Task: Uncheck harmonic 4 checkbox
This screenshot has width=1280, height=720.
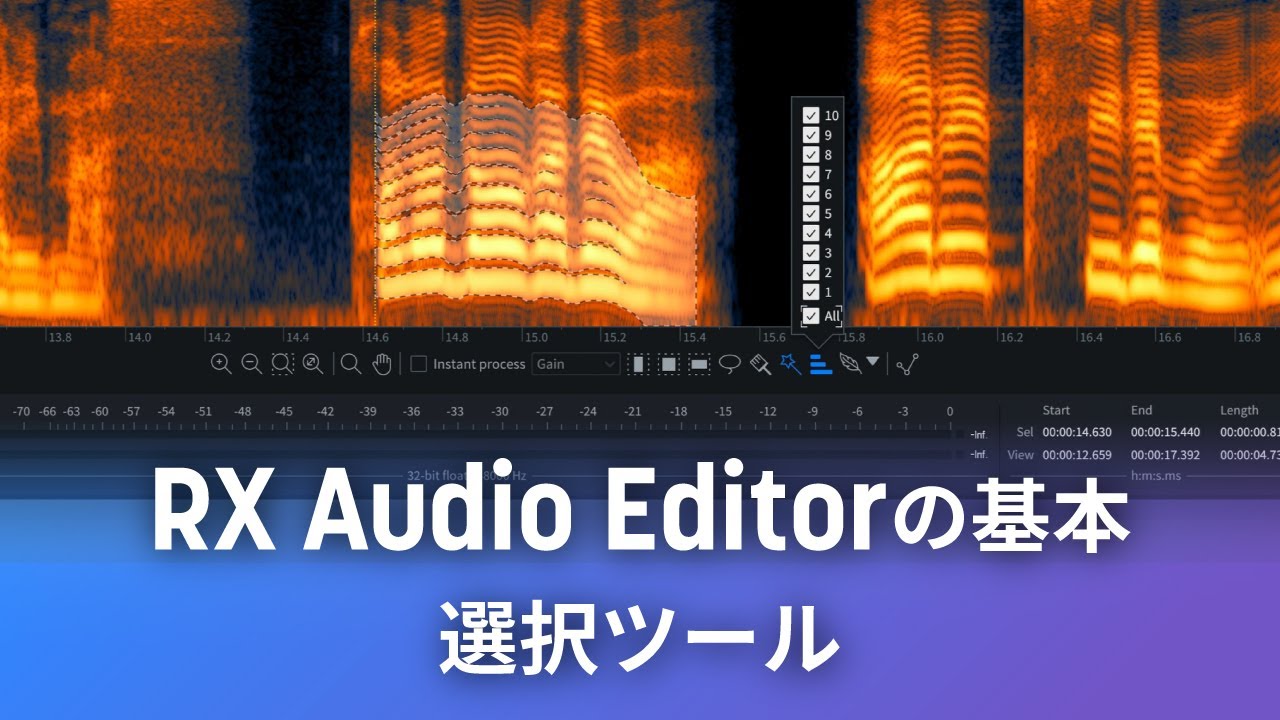Action: tap(811, 233)
